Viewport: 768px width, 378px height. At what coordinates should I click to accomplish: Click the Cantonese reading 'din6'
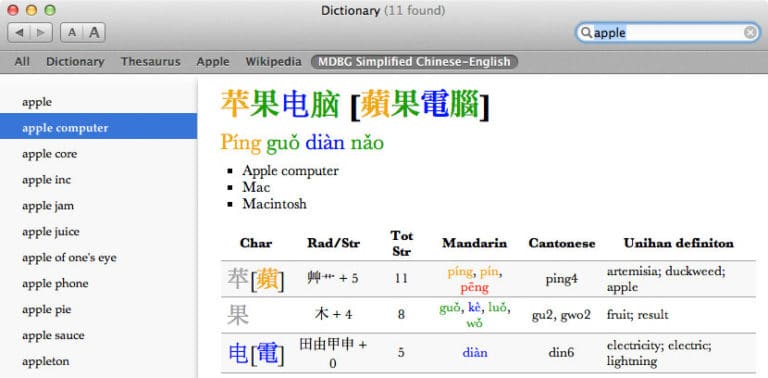coord(561,353)
